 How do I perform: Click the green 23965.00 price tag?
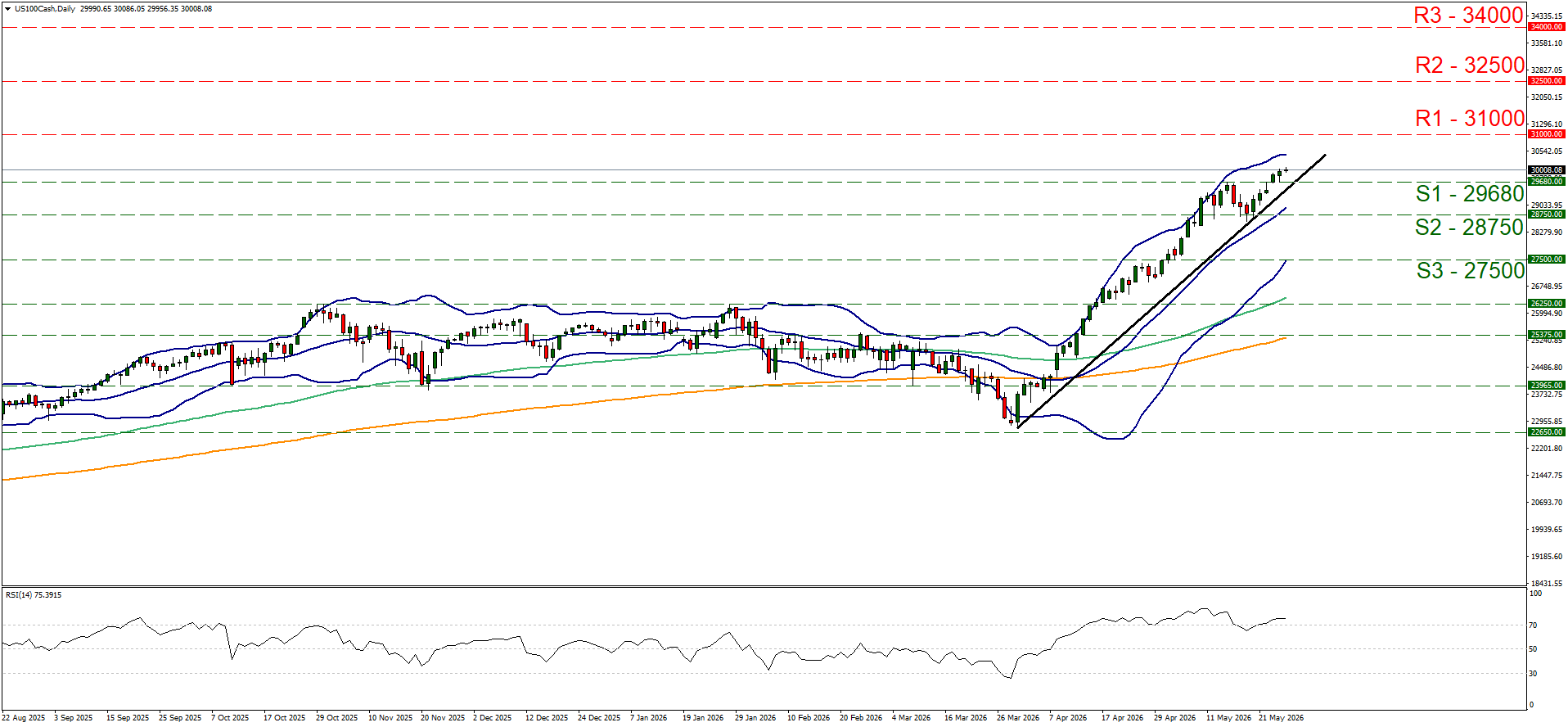(x=1547, y=386)
